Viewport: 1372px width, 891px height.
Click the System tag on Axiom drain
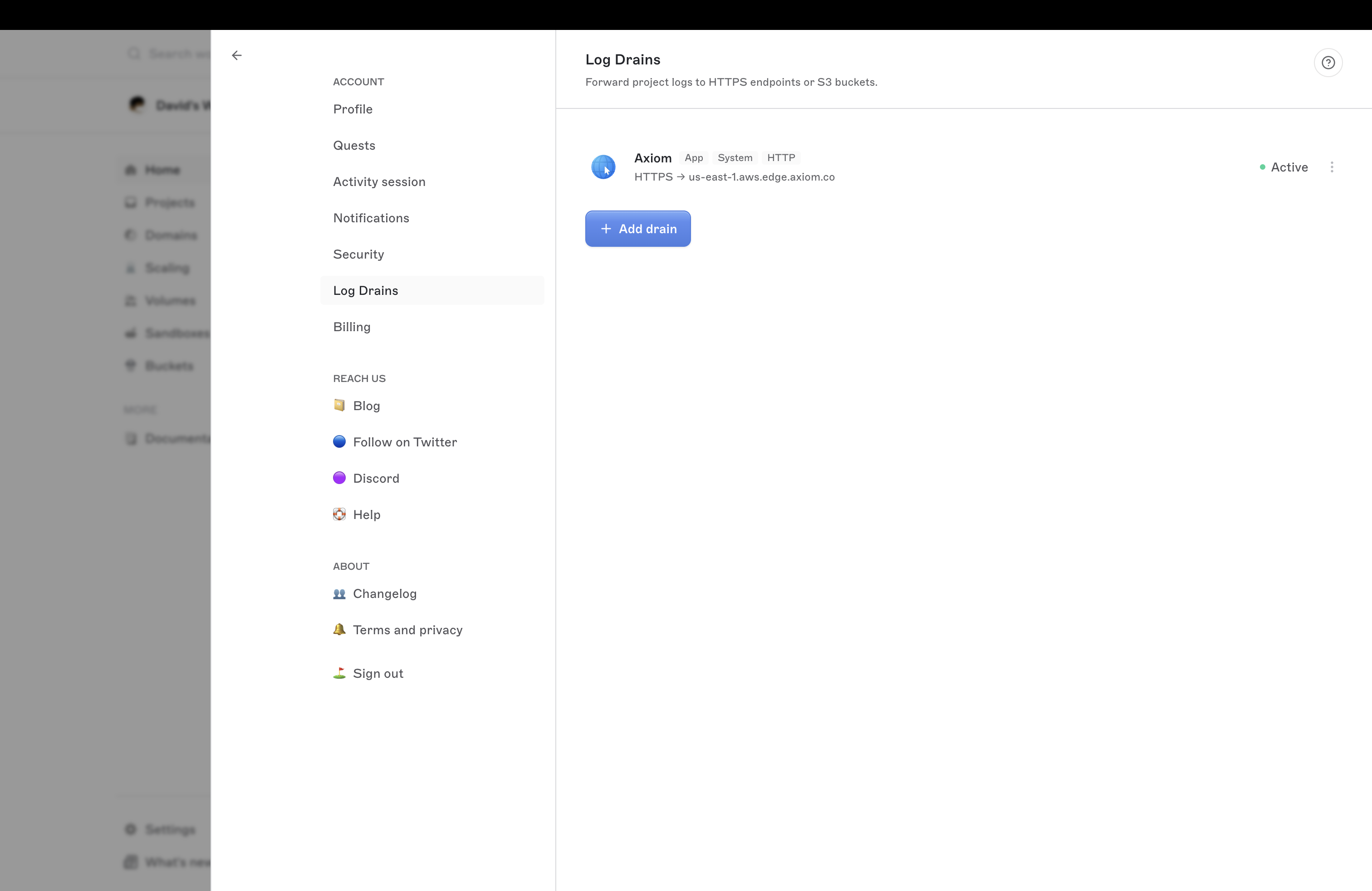tap(735, 158)
